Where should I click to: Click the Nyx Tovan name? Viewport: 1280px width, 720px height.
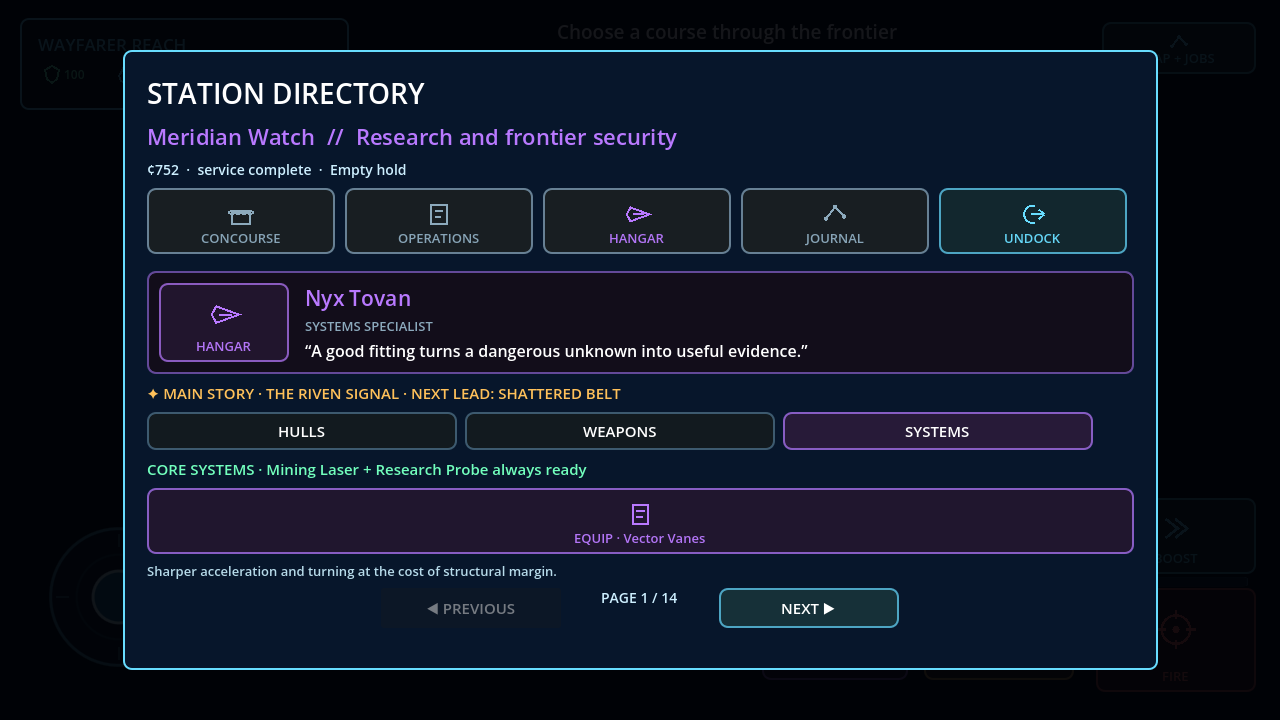pyautogui.click(x=358, y=298)
